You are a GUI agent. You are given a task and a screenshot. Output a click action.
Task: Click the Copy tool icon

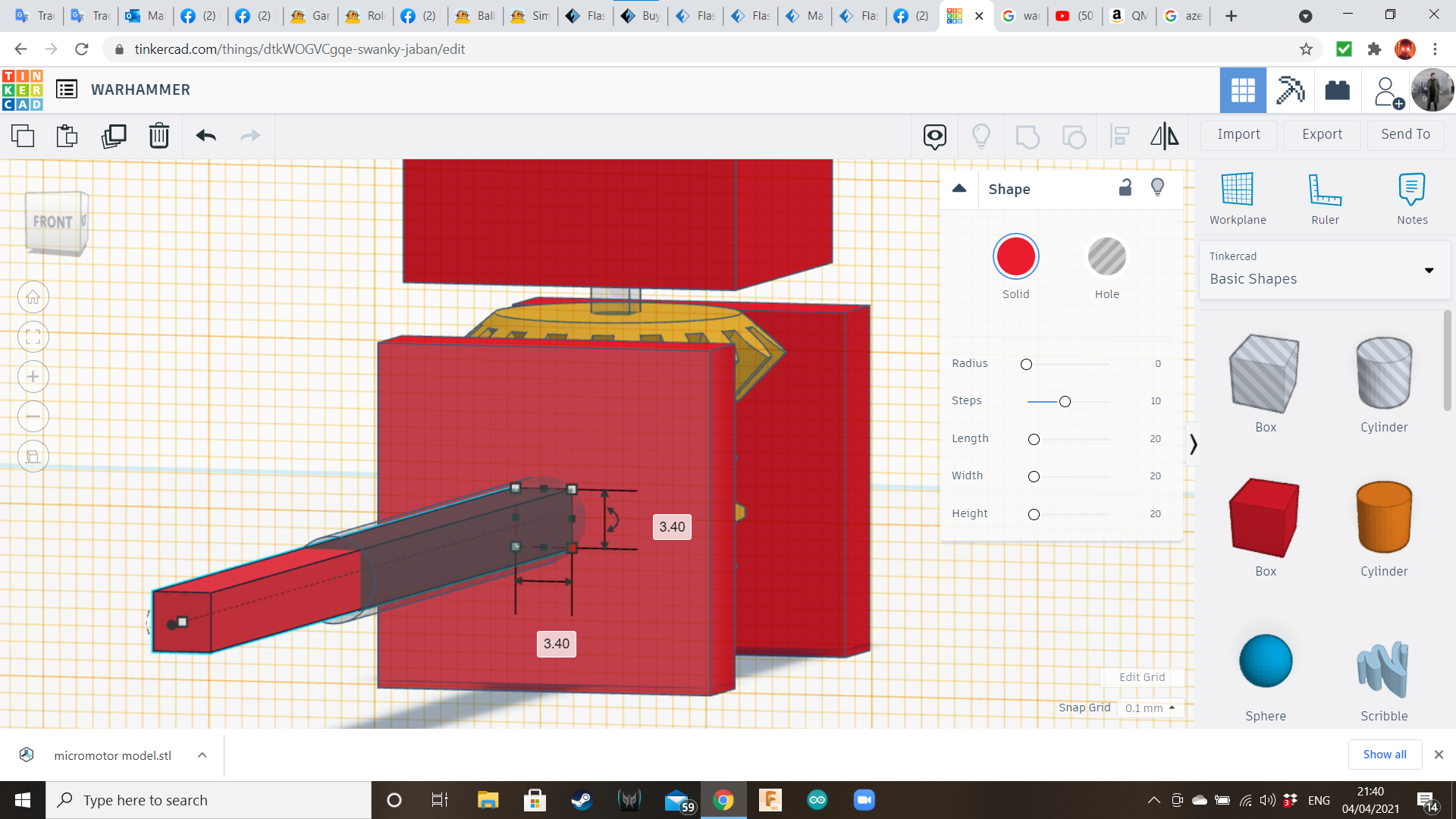click(23, 136)
